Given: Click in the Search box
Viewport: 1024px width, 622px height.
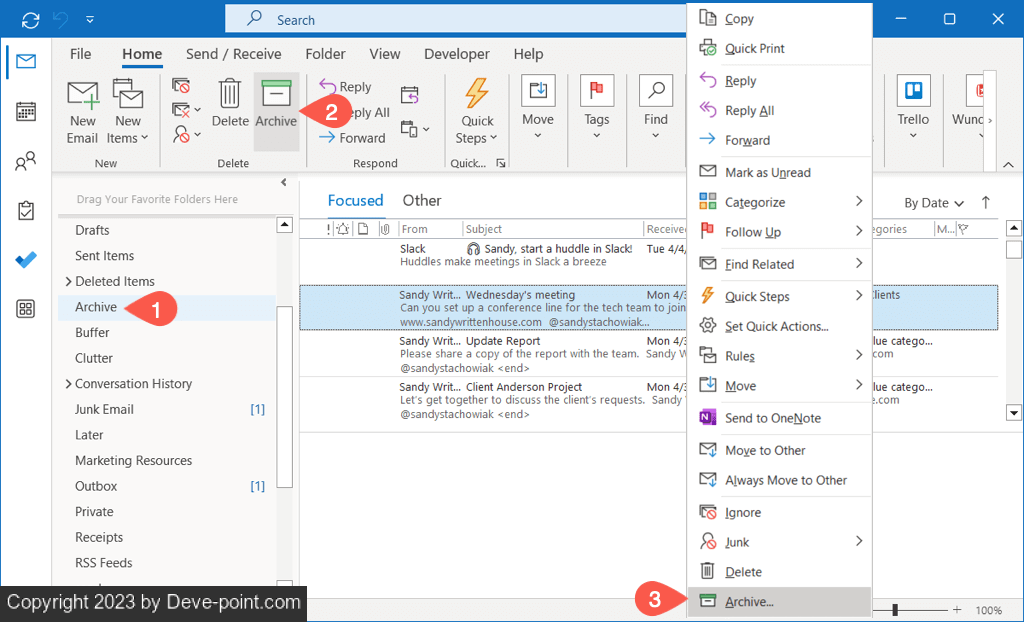Looking at the screenshot, I should pyautogui.click(x=450, y=20).
